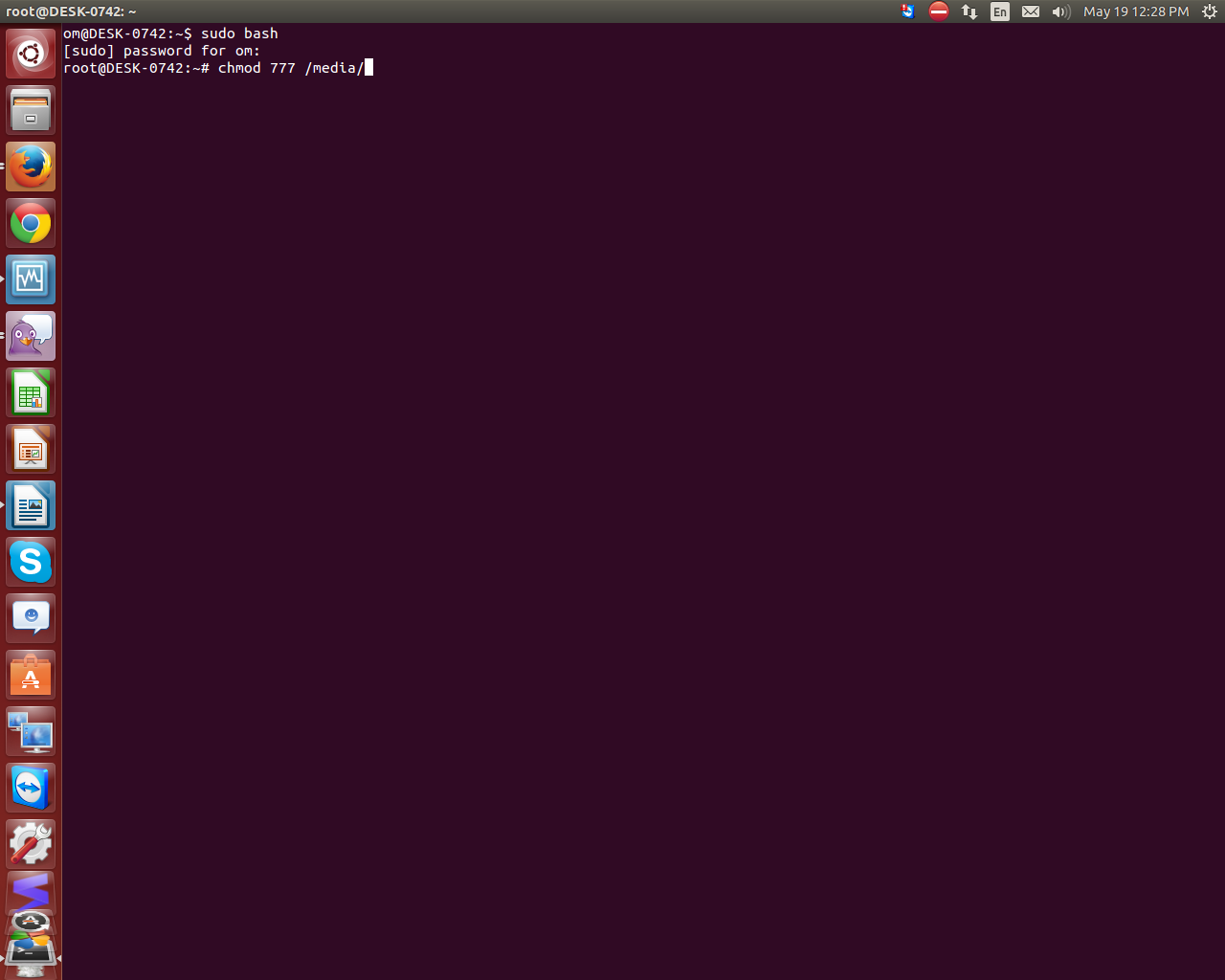Screen dimensions: 1225x980
Task: Open LibreOffice Writer document editor
Action: pyautogui.click(x=30, y=505)
